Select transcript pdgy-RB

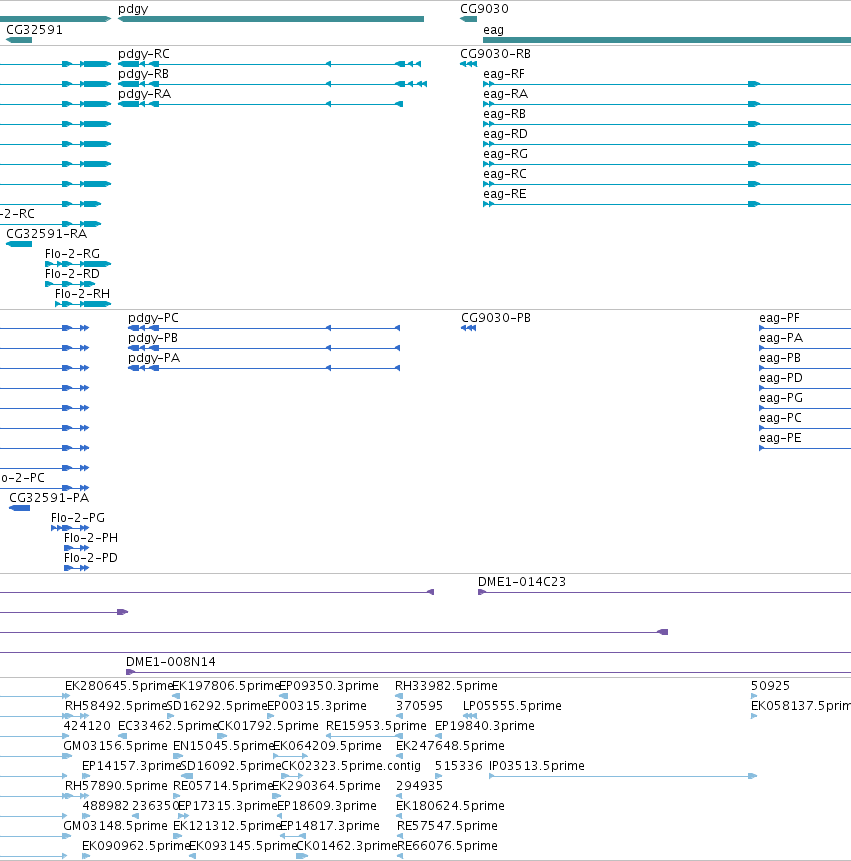[x=272, y=84]
